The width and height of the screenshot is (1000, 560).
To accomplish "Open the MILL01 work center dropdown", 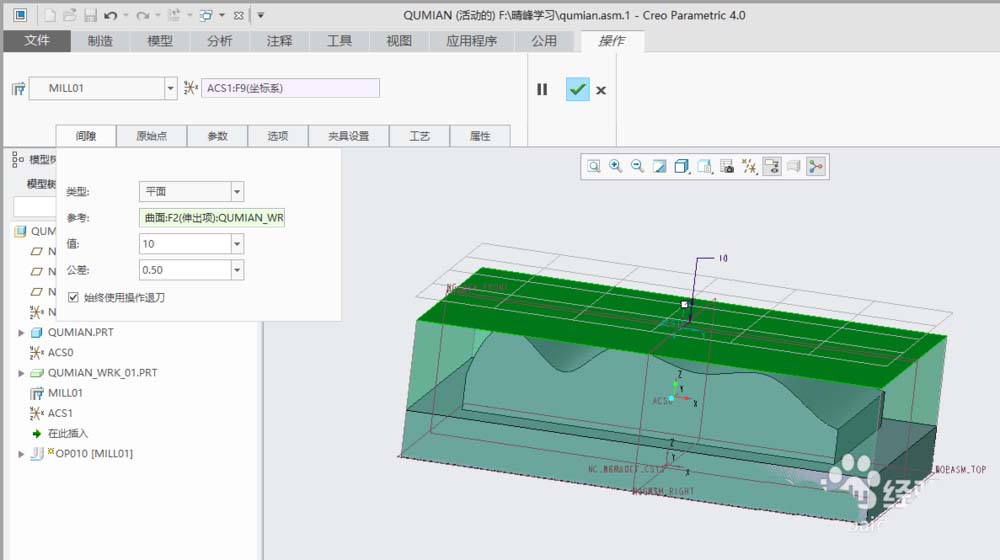I will 170,88.
